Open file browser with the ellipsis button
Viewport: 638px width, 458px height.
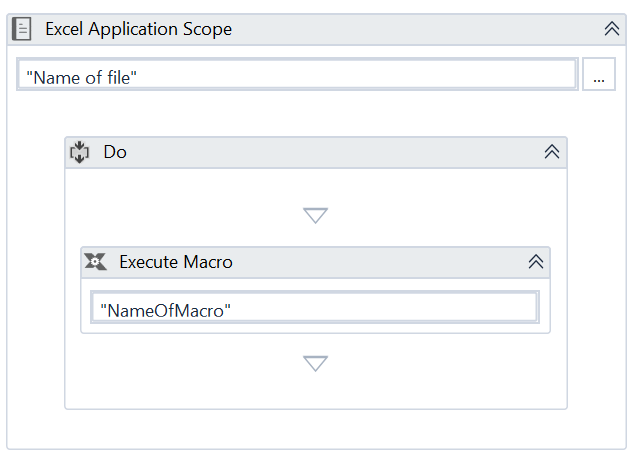(598, 76)
